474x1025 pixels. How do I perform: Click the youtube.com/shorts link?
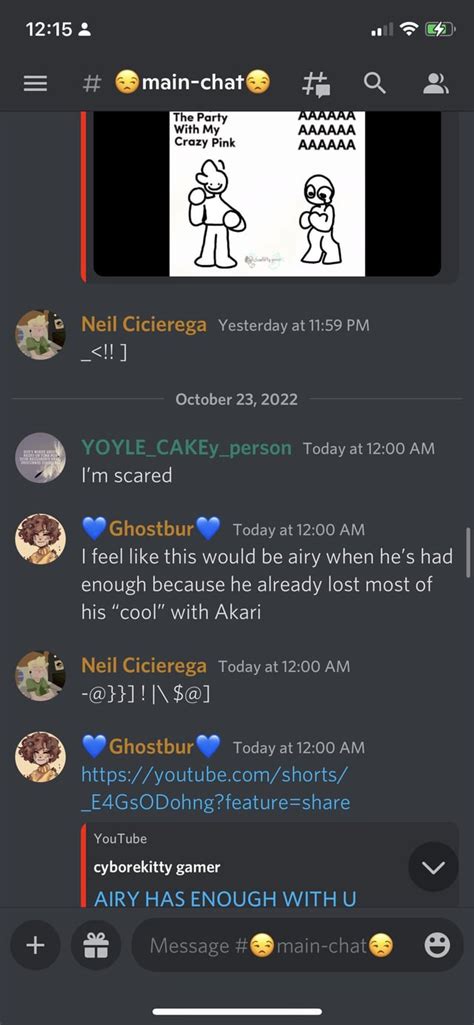click(216, 788)
